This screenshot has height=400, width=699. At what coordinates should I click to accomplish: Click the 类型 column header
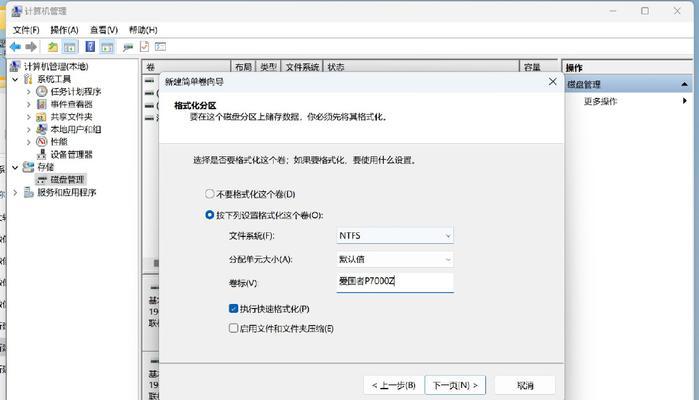269,67
